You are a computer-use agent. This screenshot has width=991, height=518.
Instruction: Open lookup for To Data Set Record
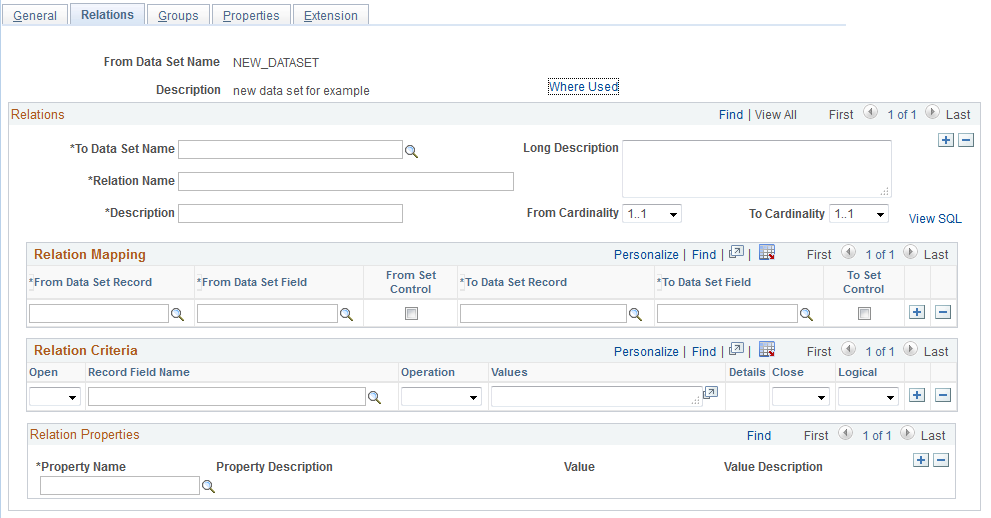coord(635,315)
